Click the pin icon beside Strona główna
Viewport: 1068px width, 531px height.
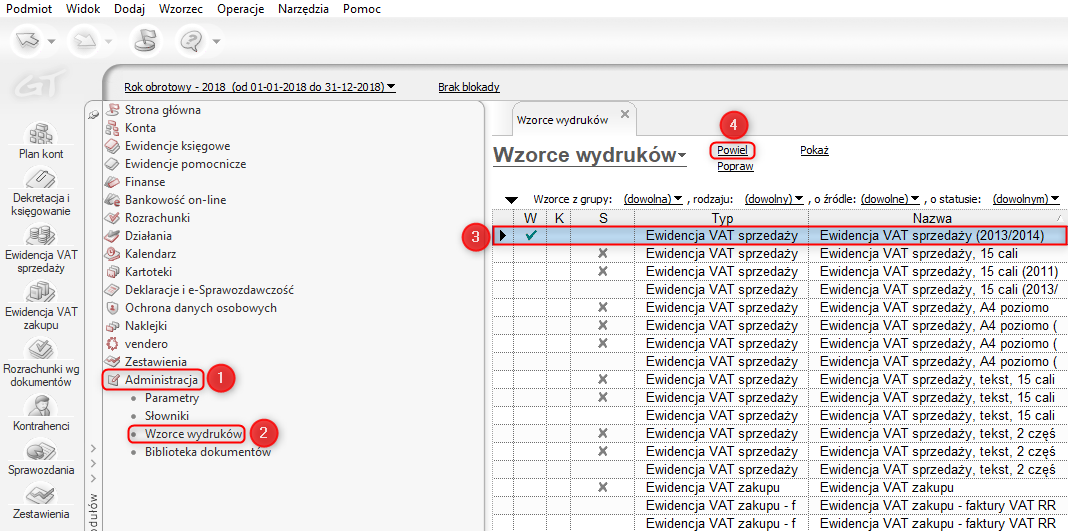pos(93,116)
